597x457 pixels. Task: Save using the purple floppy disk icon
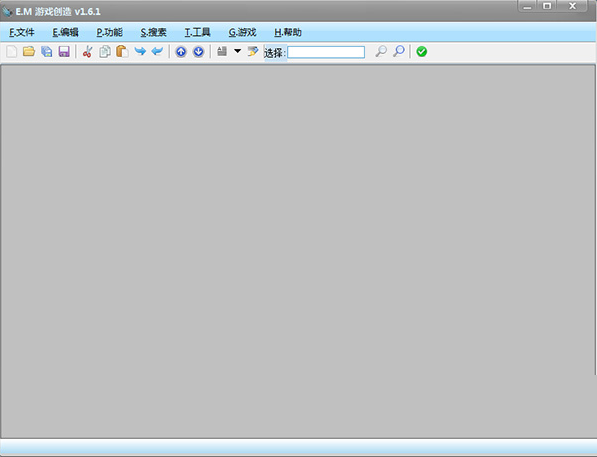click(64, 51)
